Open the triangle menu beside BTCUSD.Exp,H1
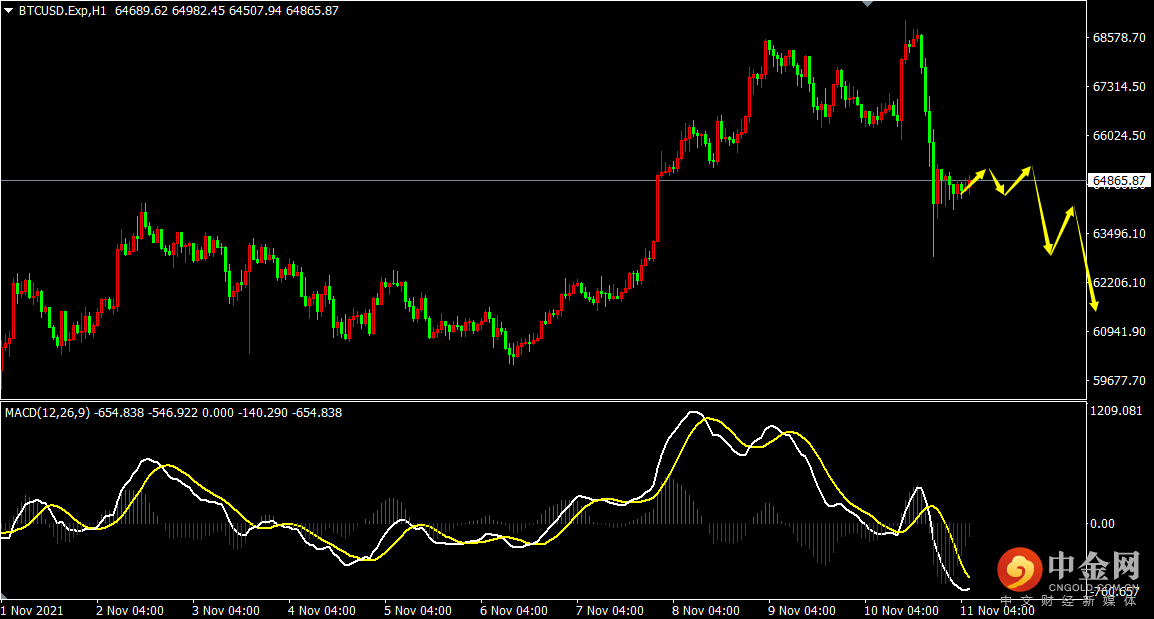 8,11
